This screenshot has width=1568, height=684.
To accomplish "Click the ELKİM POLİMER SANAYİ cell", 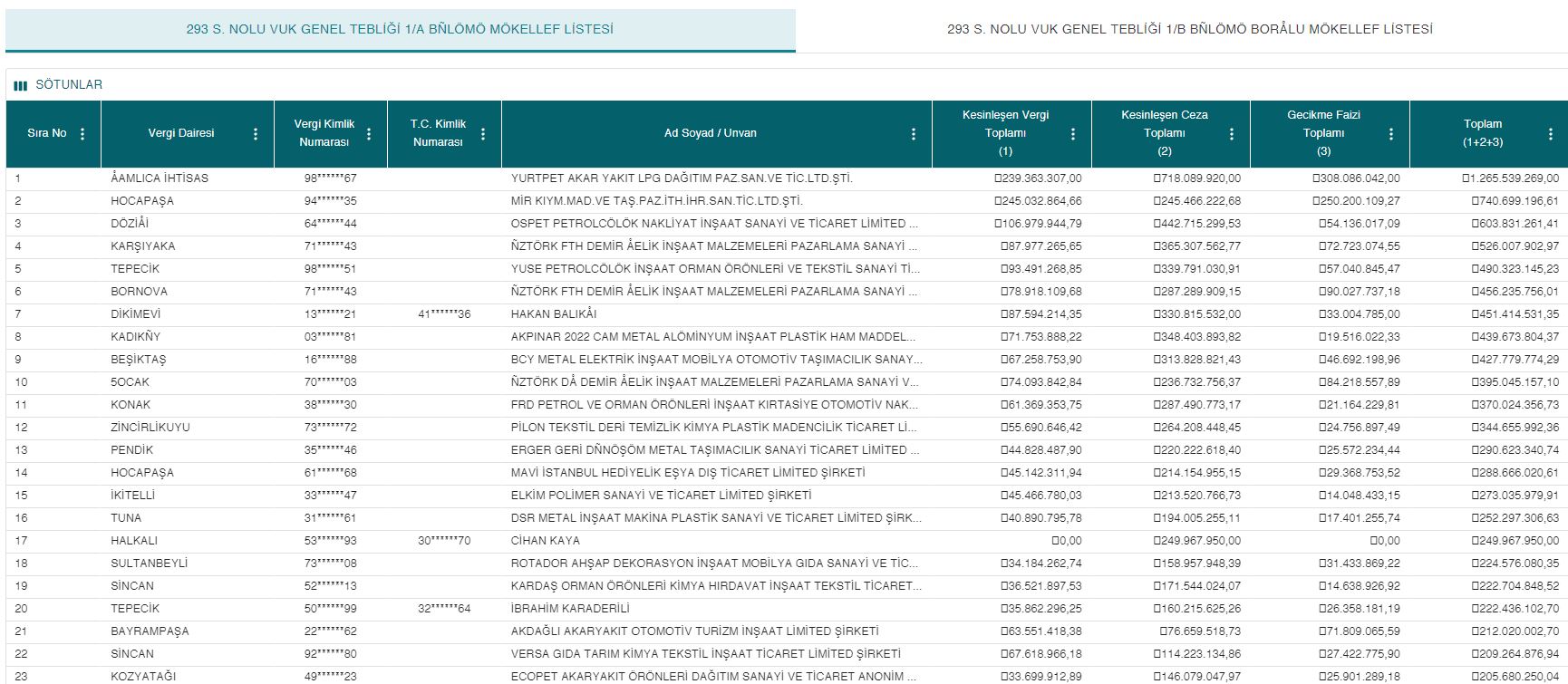I will click(x=662, y=496).
